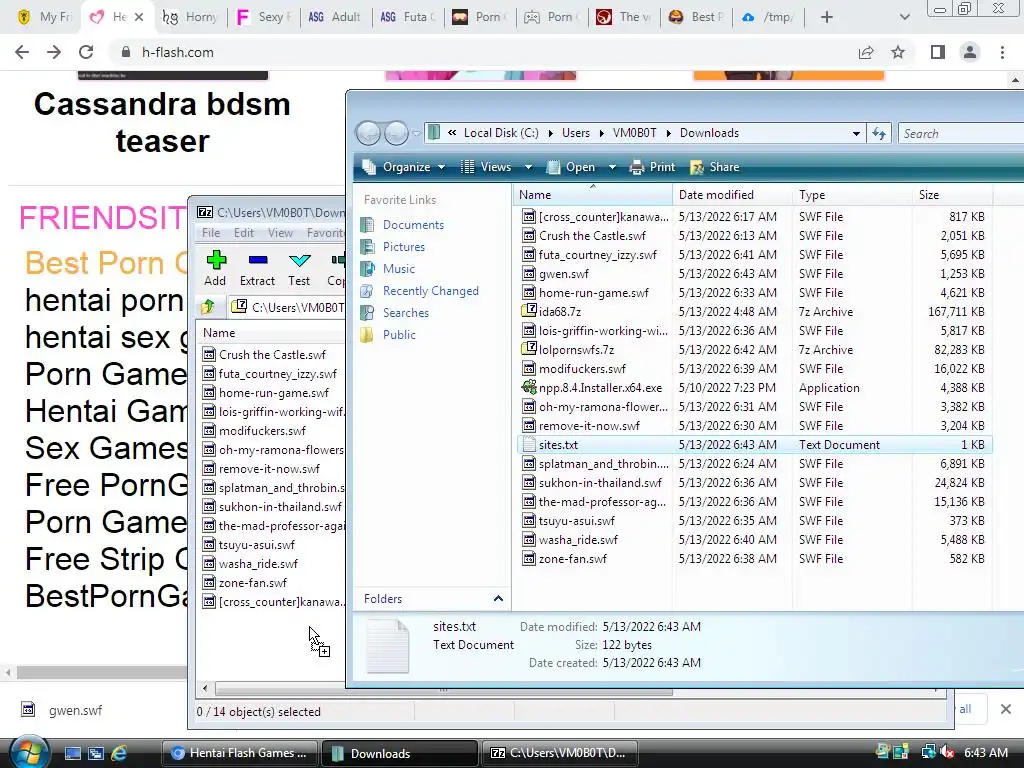
Task: Click the Explorer Search field
Action: coord(961,133)
